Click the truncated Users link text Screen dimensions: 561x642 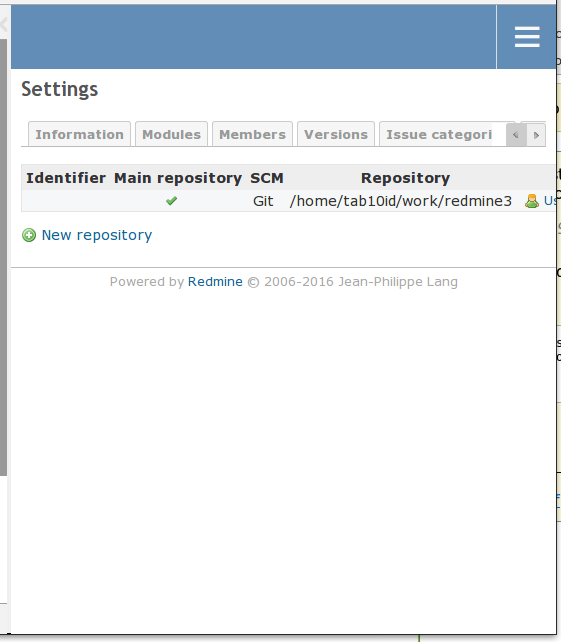tap(550, 201)
